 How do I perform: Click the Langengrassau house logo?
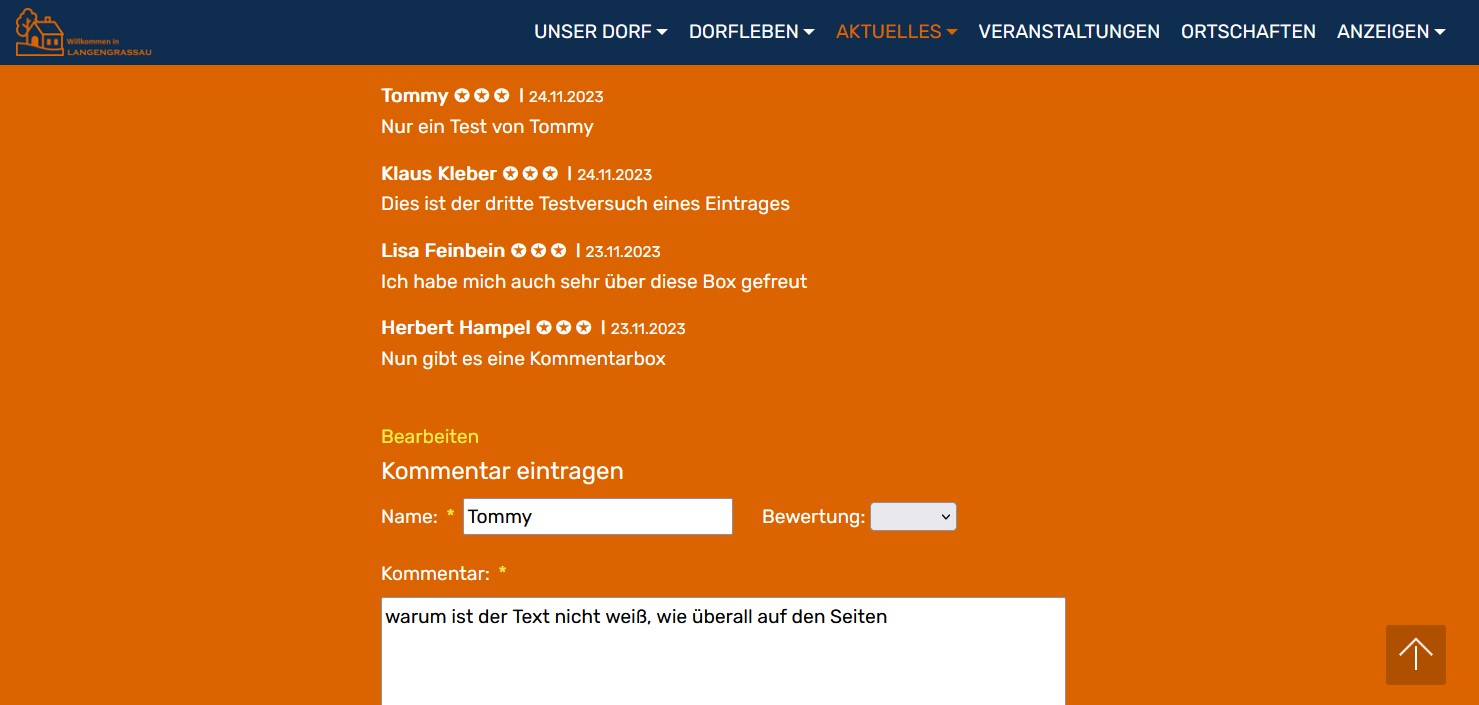click(84, 32)
